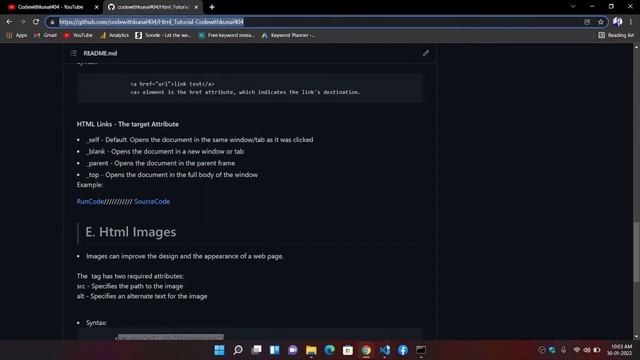Open the Chrome profile avatar

coord(618,22)
